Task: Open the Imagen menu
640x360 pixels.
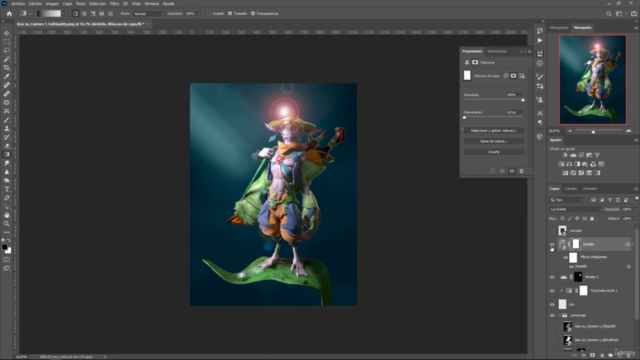Action: click(52, 3)
